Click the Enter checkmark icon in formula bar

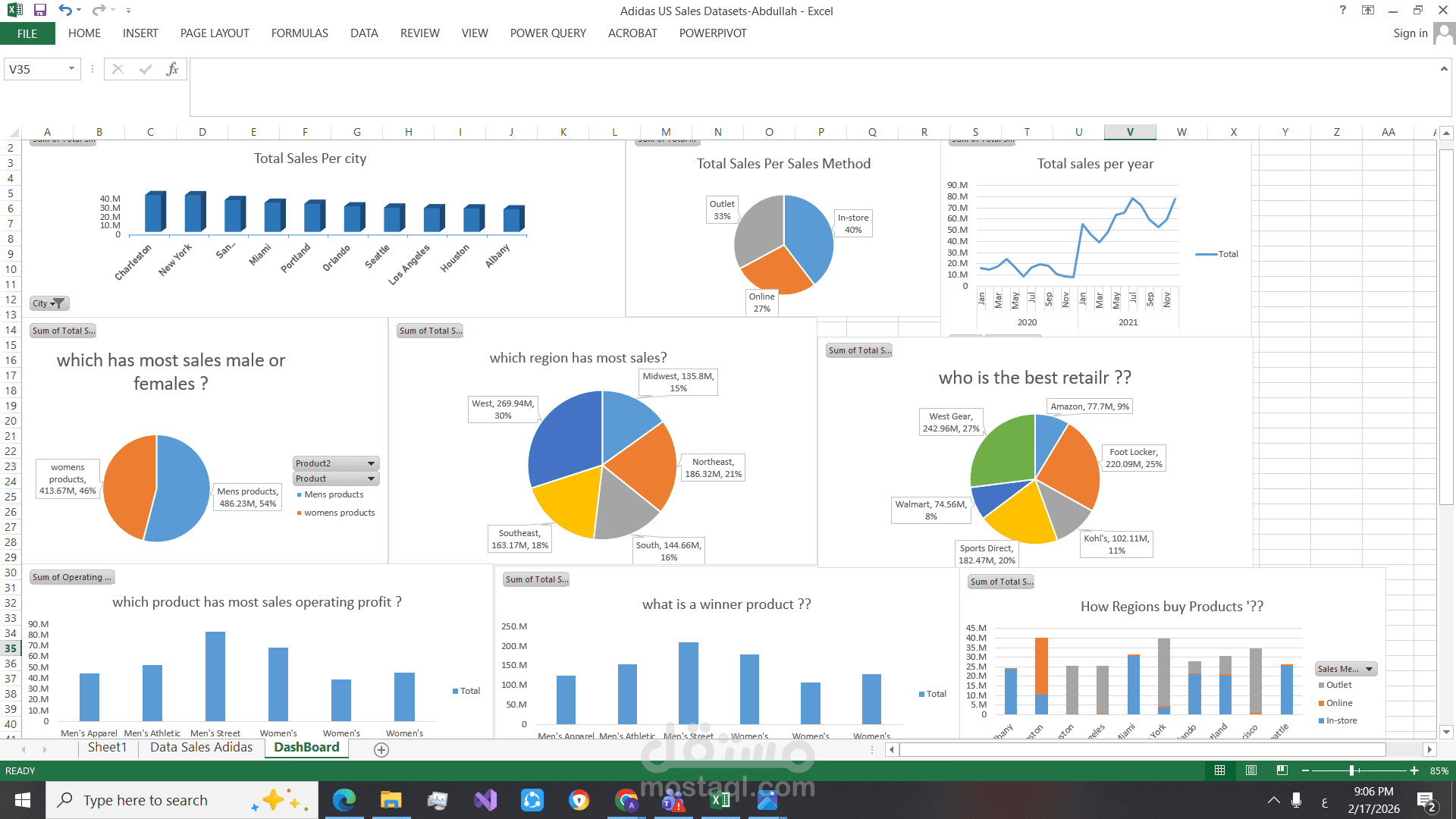145,69
